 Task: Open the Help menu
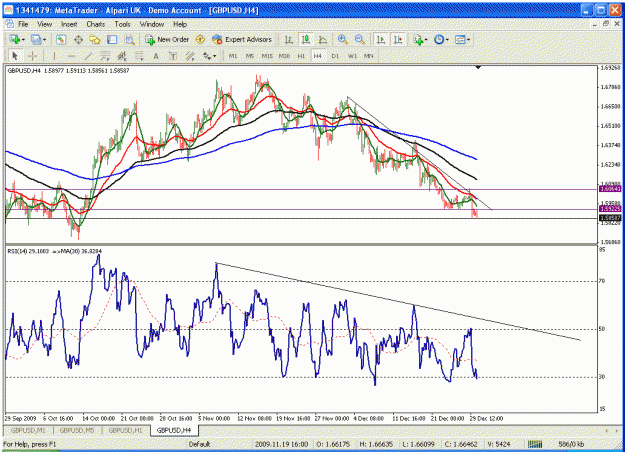tap(180, 24)
